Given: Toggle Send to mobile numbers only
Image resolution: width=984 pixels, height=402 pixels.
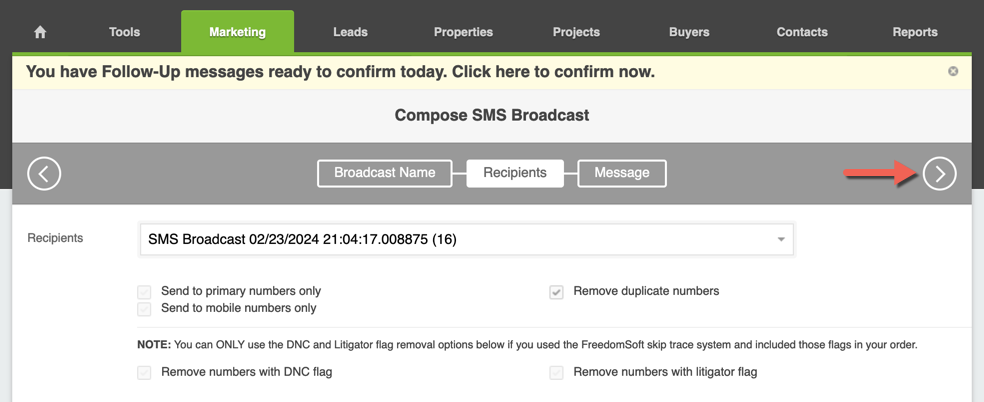Looking at the screenshot, I should 144,309.
